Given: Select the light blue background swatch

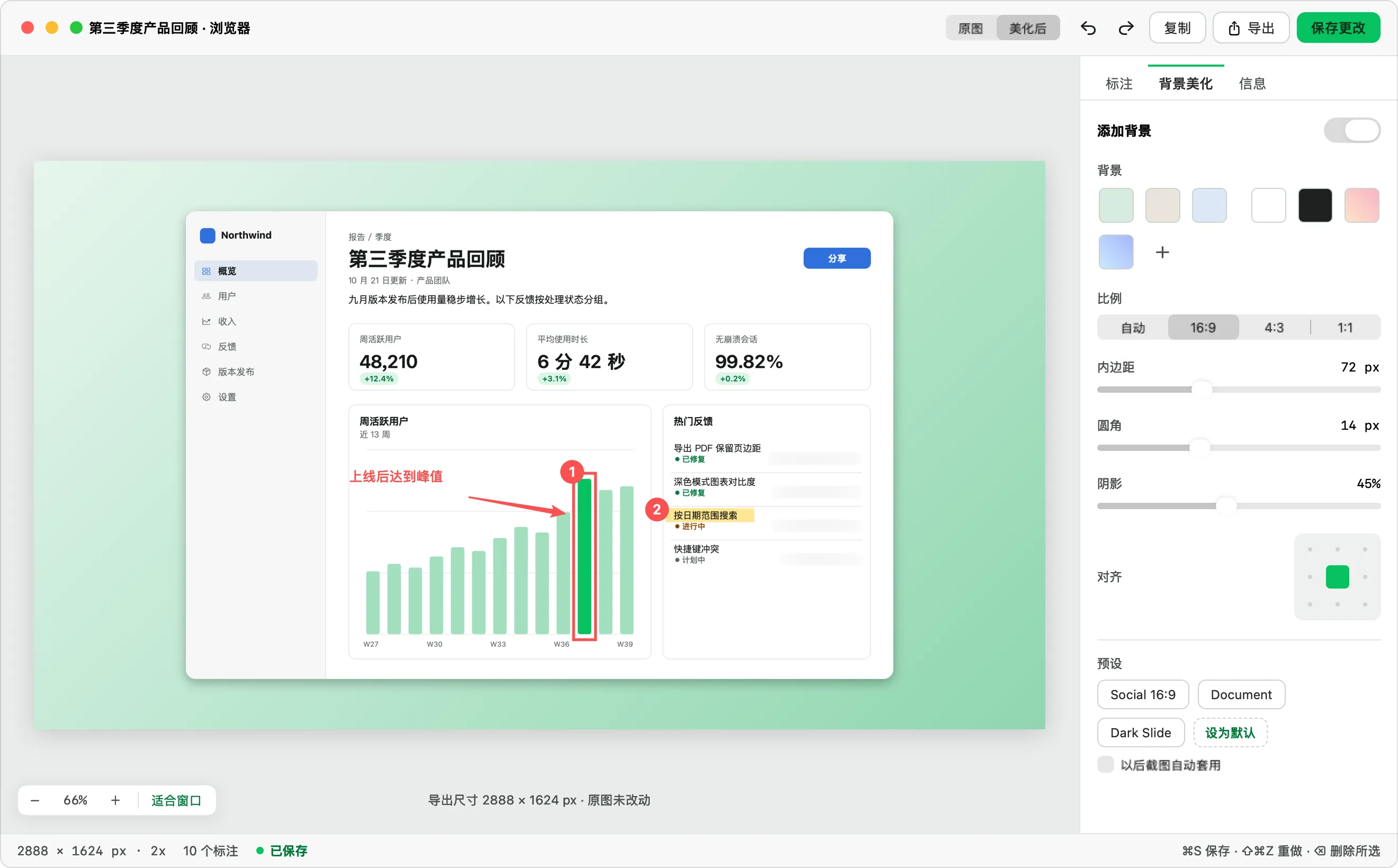Looking at the screenshot, I should pos(1208,205).
